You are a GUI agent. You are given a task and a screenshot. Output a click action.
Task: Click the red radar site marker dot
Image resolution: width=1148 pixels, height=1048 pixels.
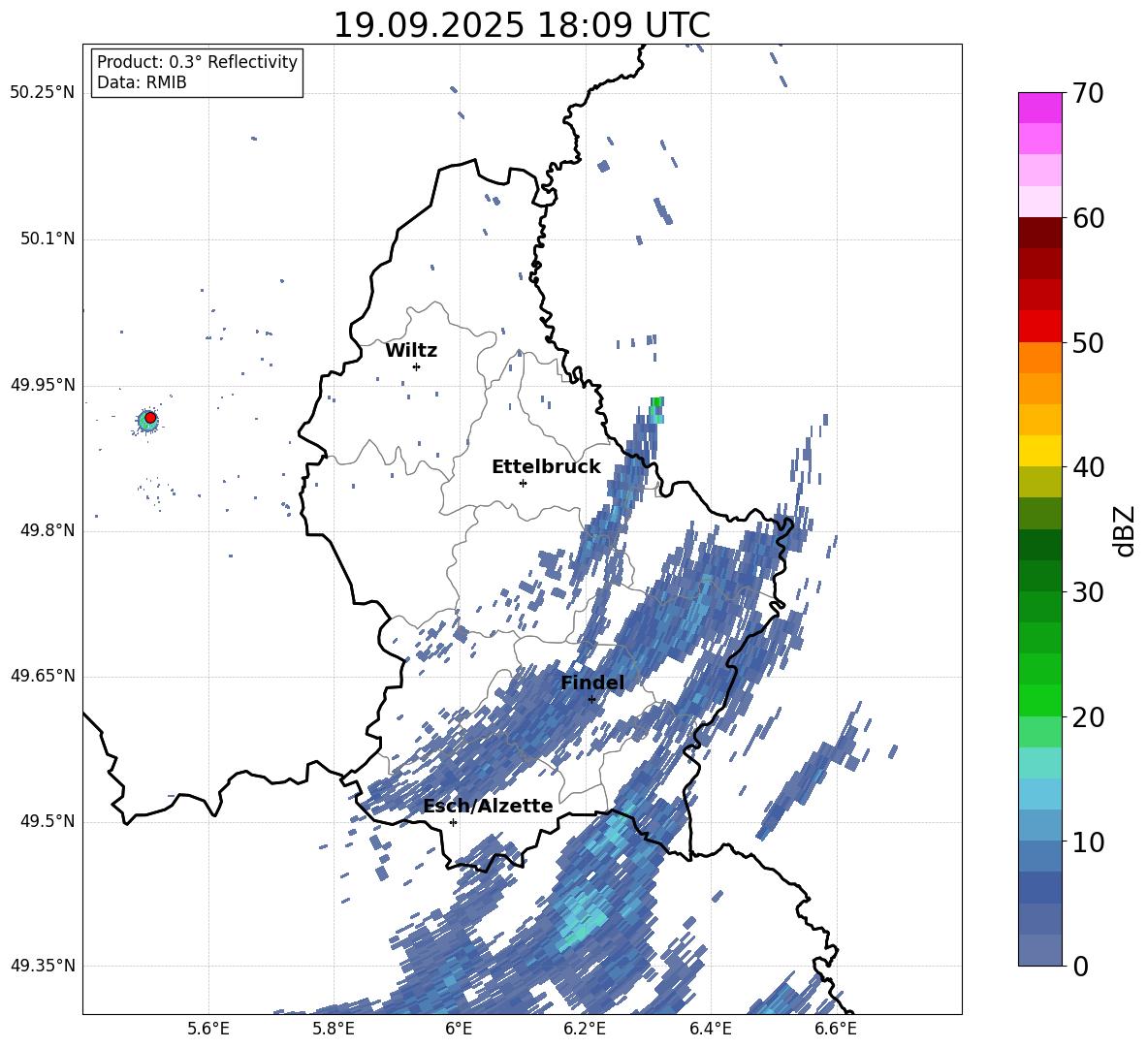pos(150,418)
